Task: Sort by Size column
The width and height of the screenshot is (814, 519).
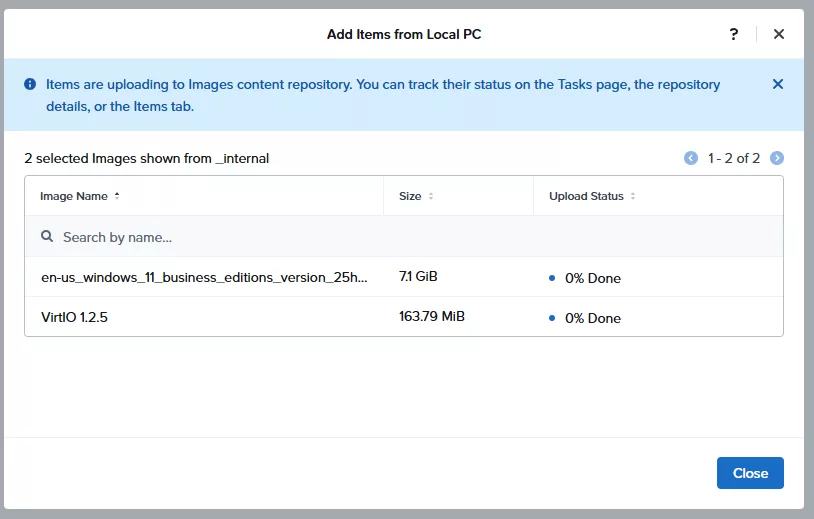Action: [416, 196]
